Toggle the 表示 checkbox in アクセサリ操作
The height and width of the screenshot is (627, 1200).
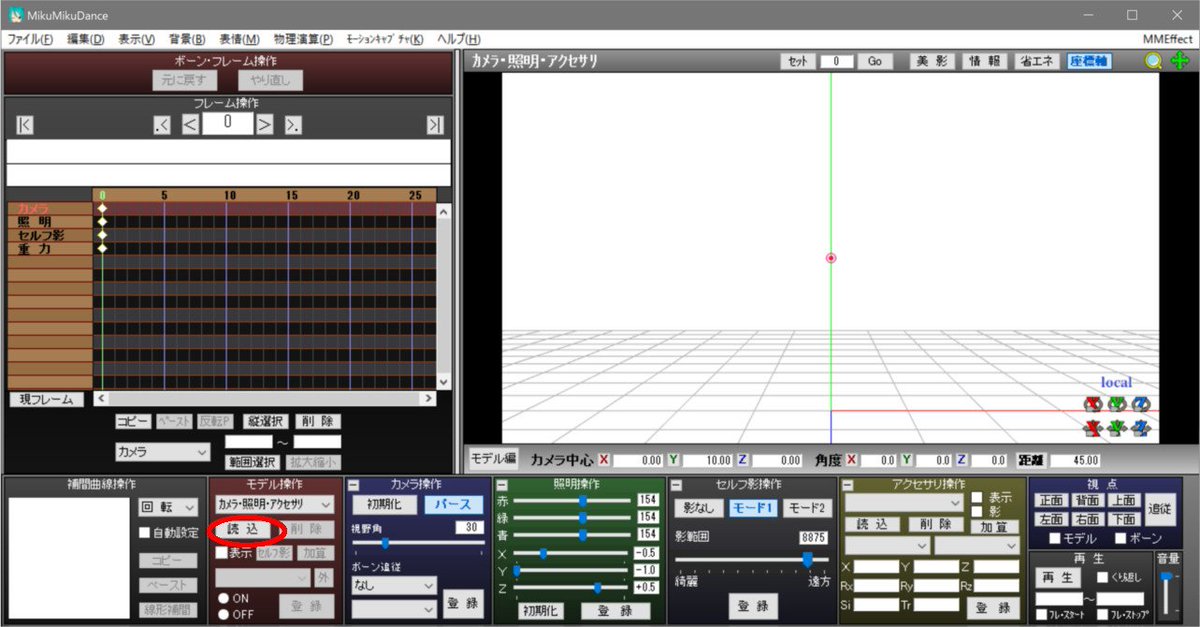976,497
